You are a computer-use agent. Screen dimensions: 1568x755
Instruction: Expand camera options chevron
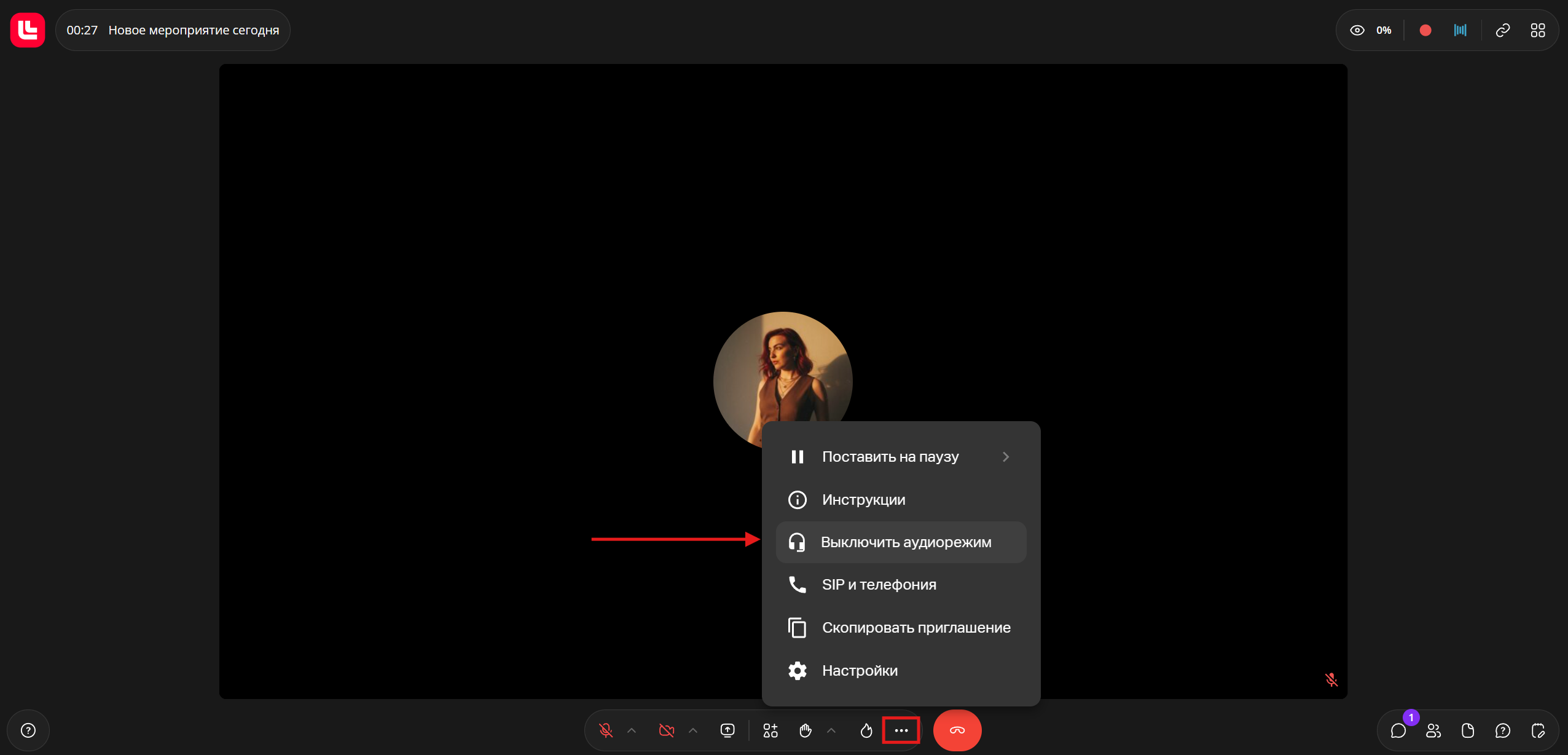click(693, 730)
